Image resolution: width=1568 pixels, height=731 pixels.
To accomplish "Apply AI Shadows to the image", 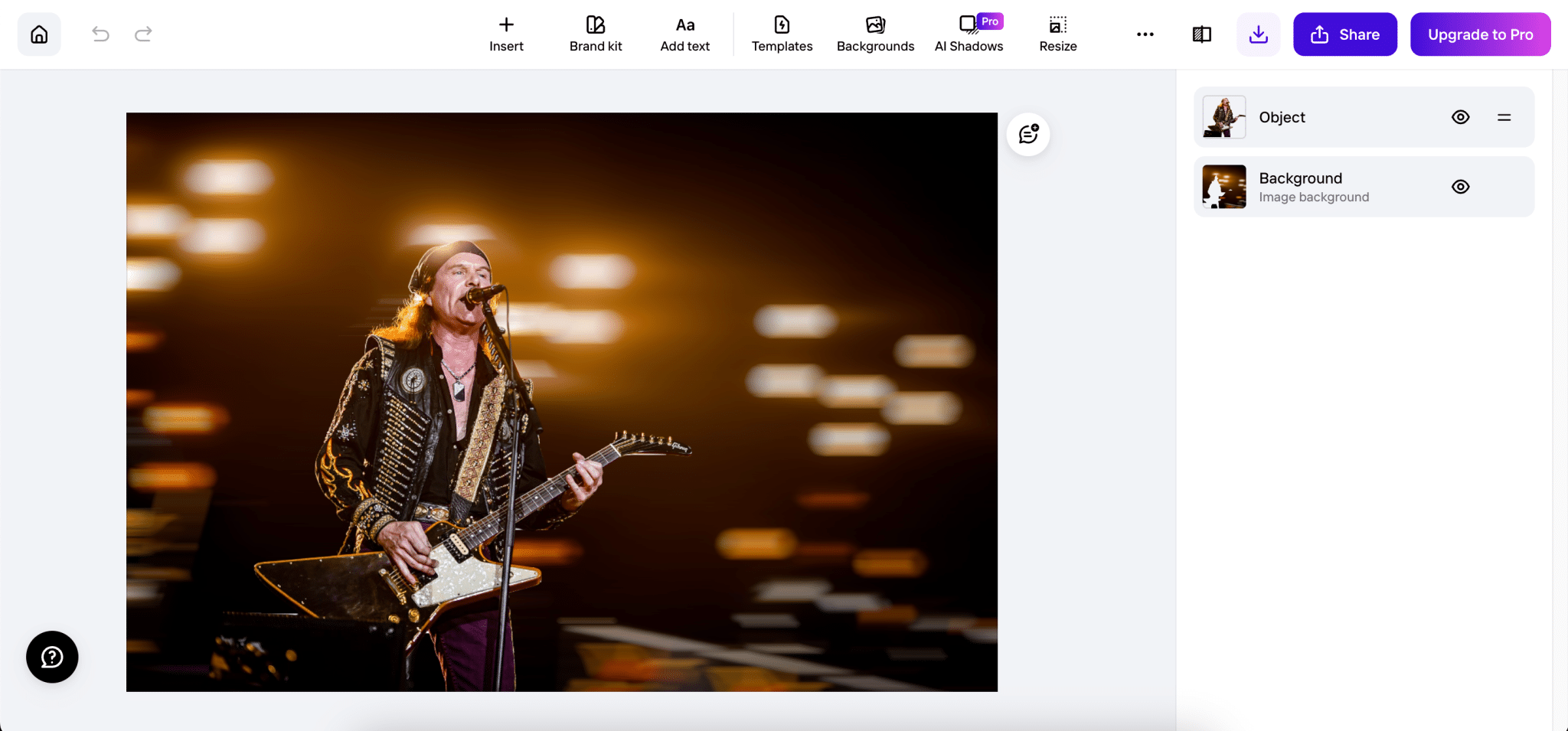I will (x=968, y=34).
